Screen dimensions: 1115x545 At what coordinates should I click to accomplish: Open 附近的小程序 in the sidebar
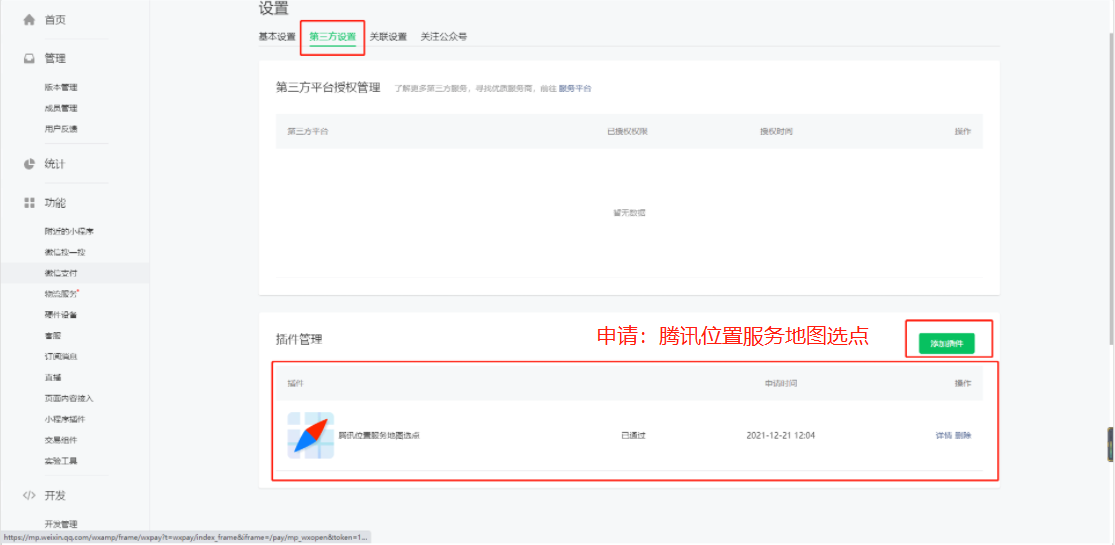(x=69, y=231)
